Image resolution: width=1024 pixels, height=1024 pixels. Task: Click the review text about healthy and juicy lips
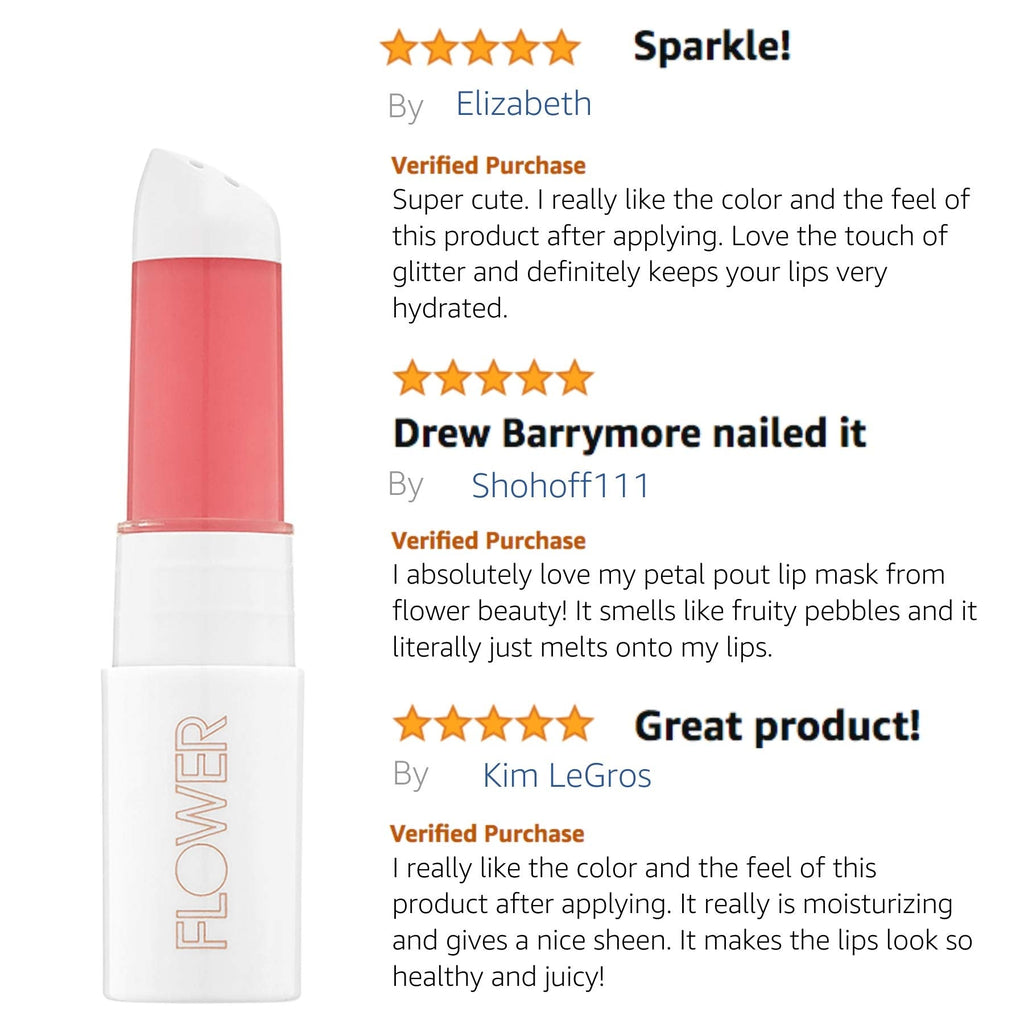[682, 922]
